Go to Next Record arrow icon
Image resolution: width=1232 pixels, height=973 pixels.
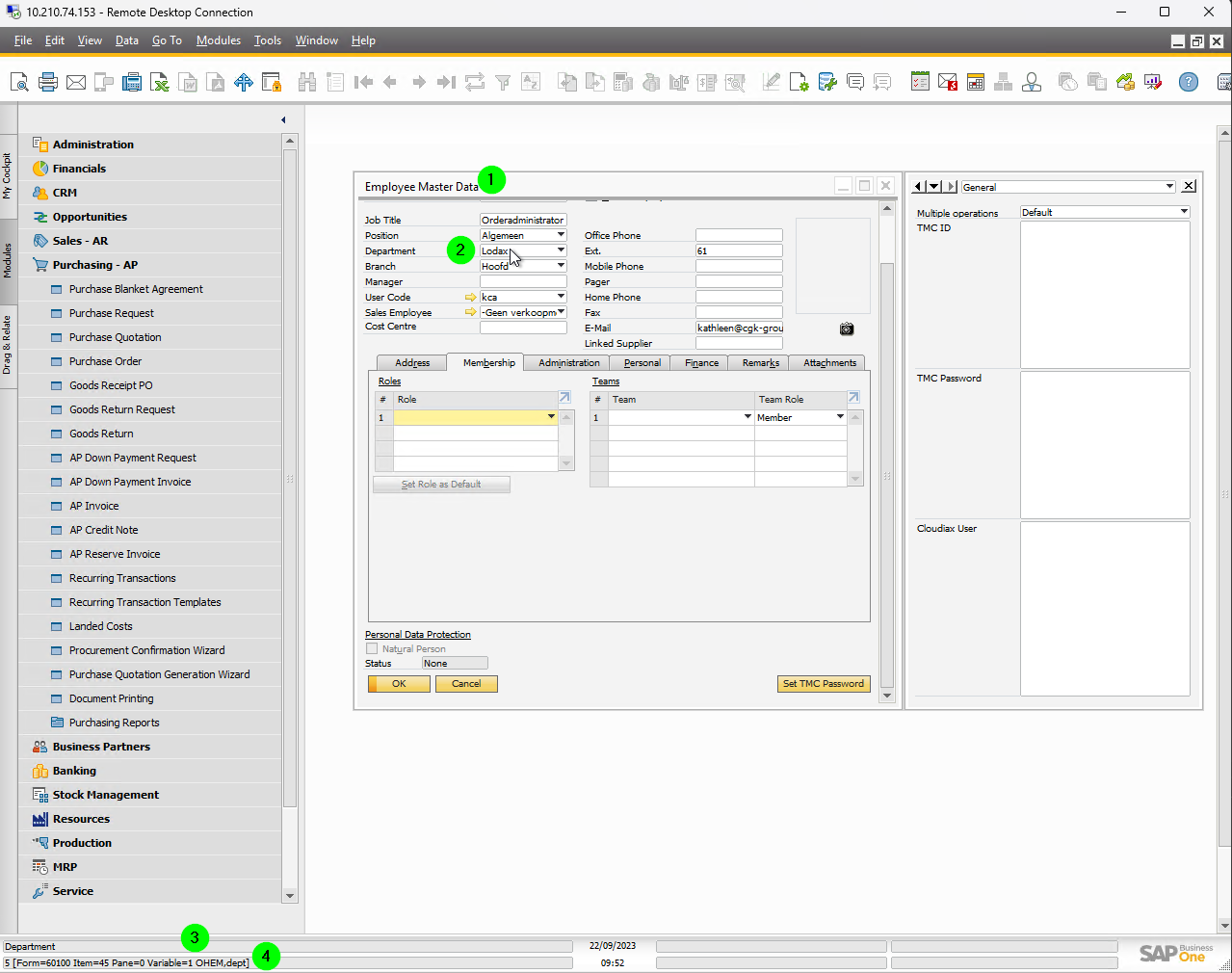tap(418, 82)
